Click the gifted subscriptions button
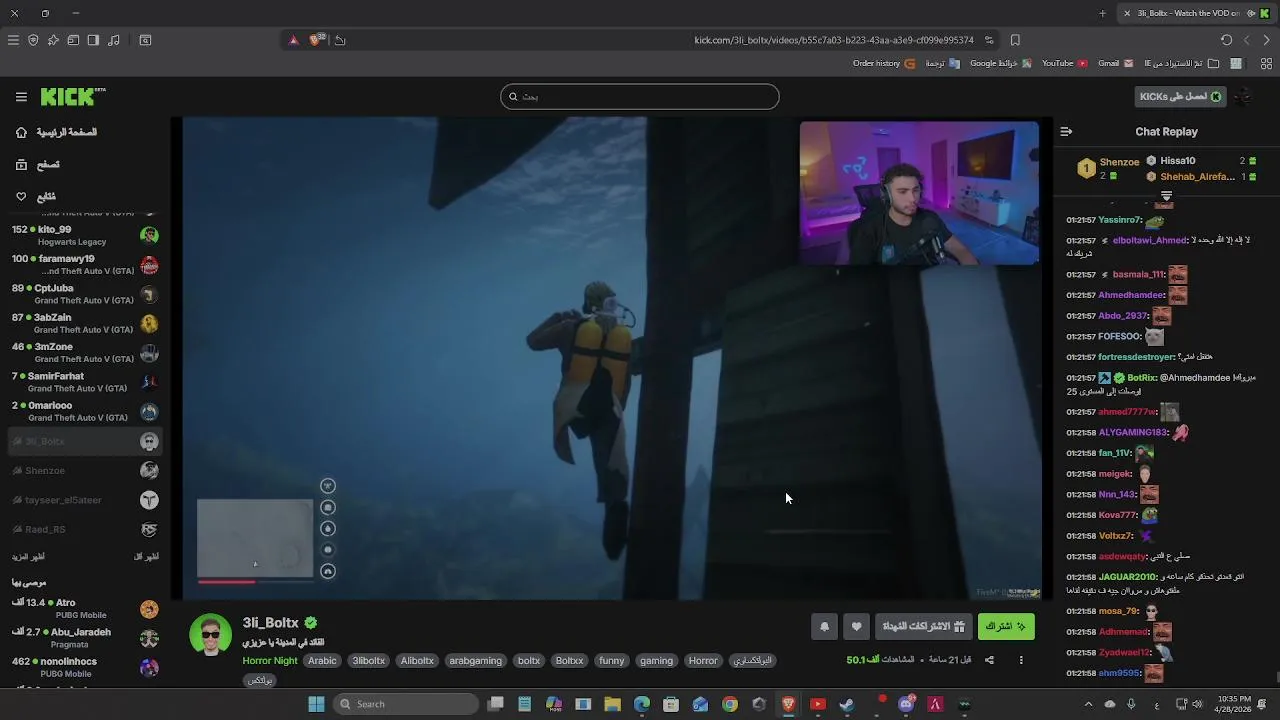The image size is (1280, 720). 923,627
